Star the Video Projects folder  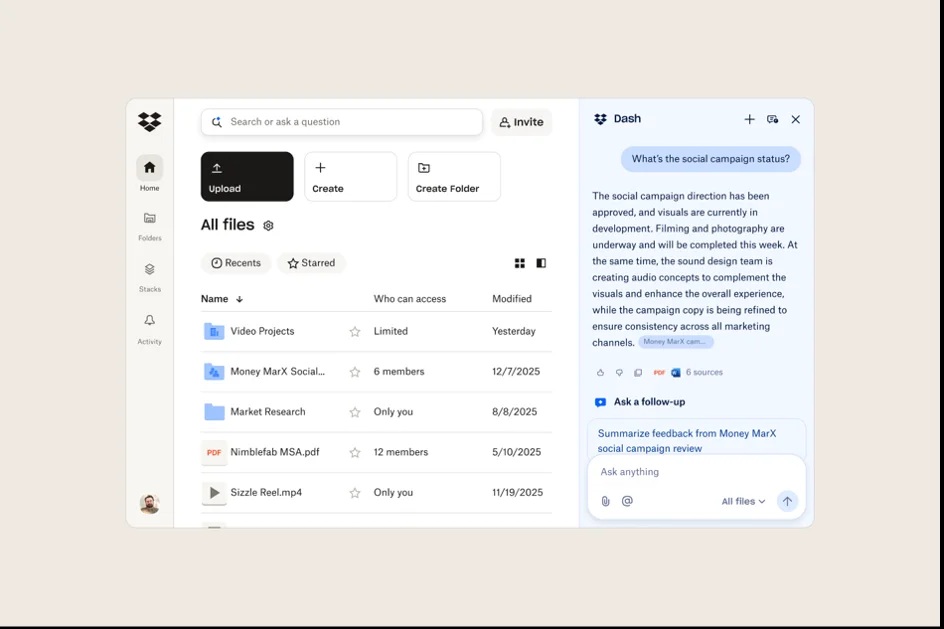click(354, 332)
